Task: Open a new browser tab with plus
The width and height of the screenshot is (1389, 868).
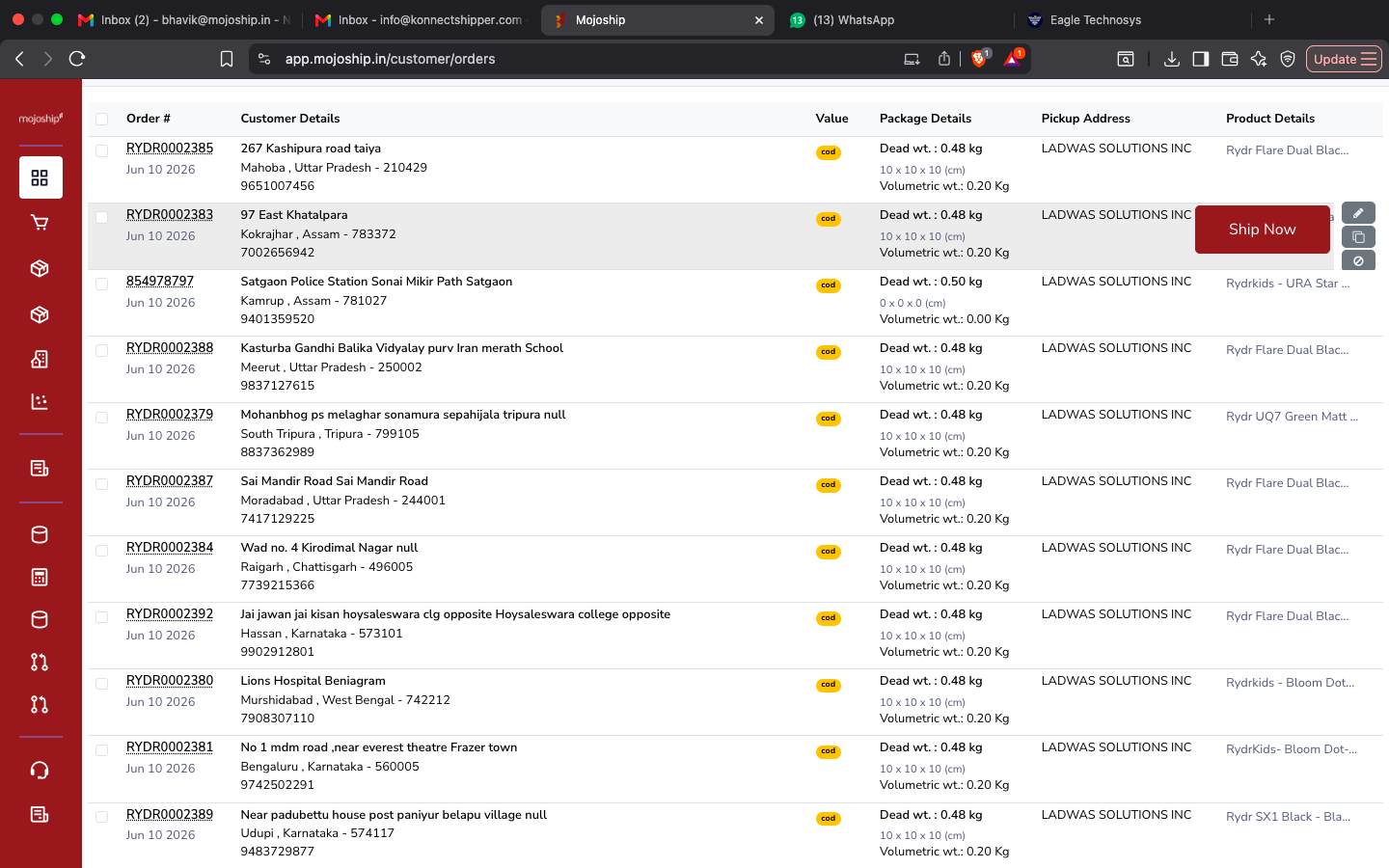Action: [x=1269, y=19]
